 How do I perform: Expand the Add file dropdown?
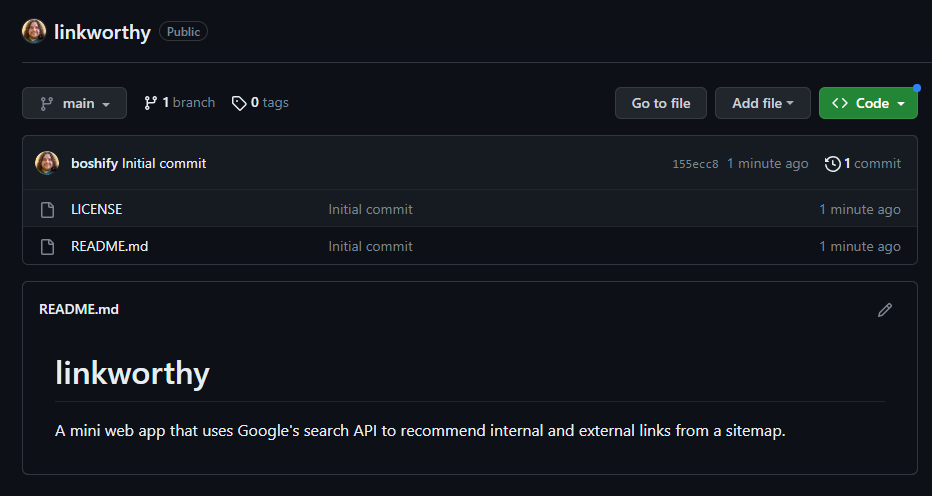[x=762, y=103]
